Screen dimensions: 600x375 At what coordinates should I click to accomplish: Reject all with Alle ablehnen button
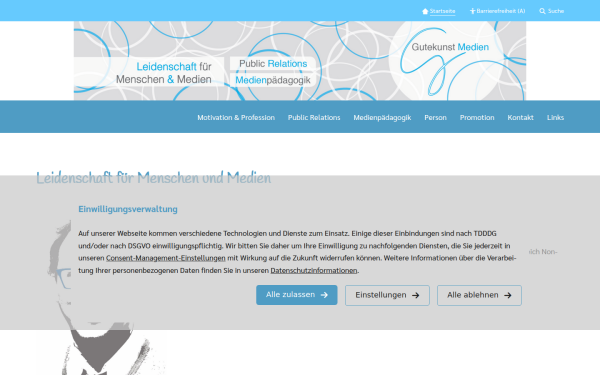point(479,295)
